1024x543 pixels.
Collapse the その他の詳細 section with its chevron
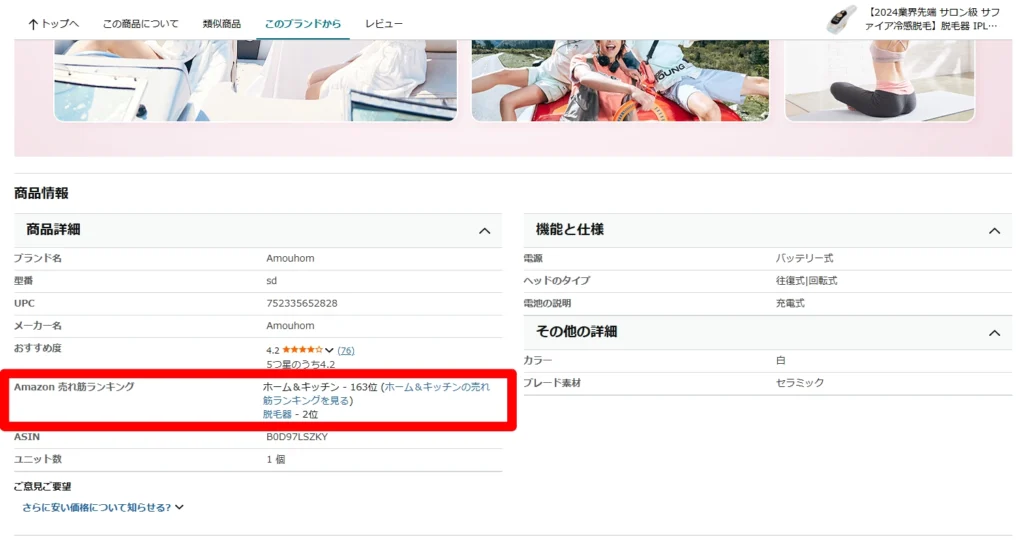(x=993, y=333)
